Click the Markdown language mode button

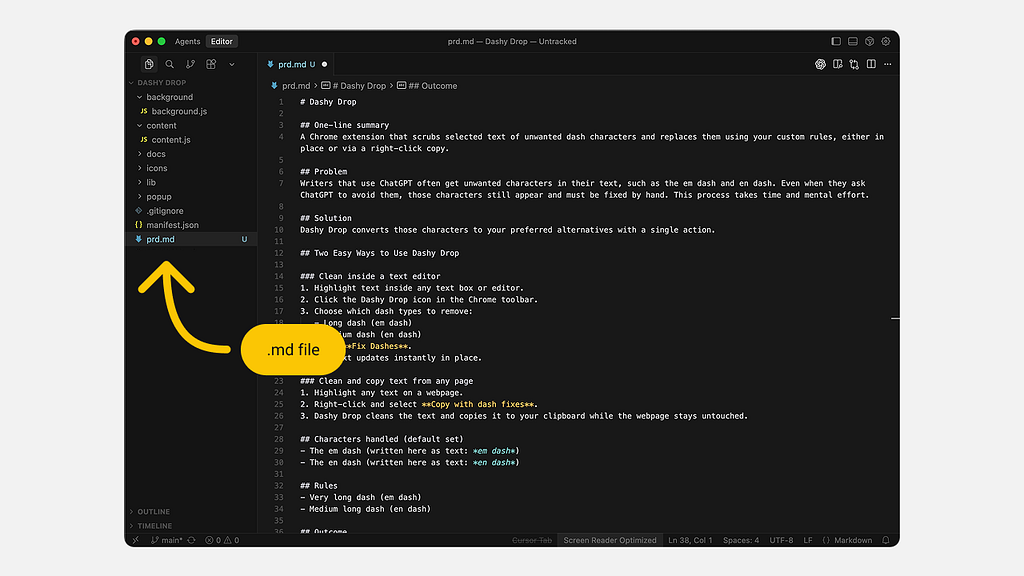tap(850, 540)
